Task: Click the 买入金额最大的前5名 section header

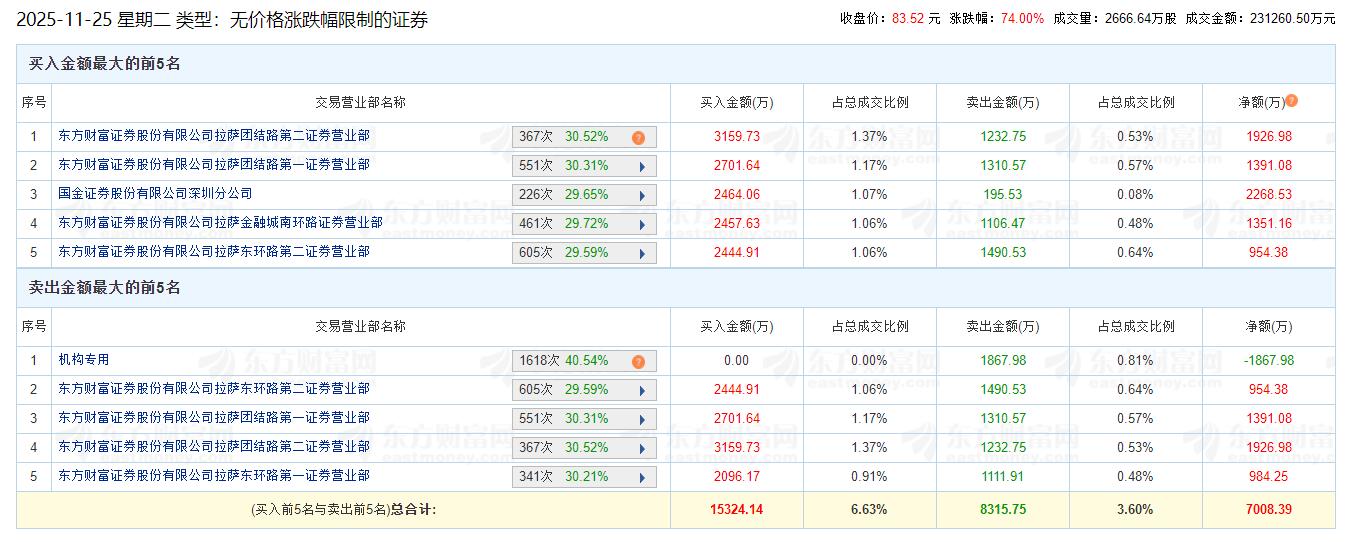Action: tap(104, 64)
